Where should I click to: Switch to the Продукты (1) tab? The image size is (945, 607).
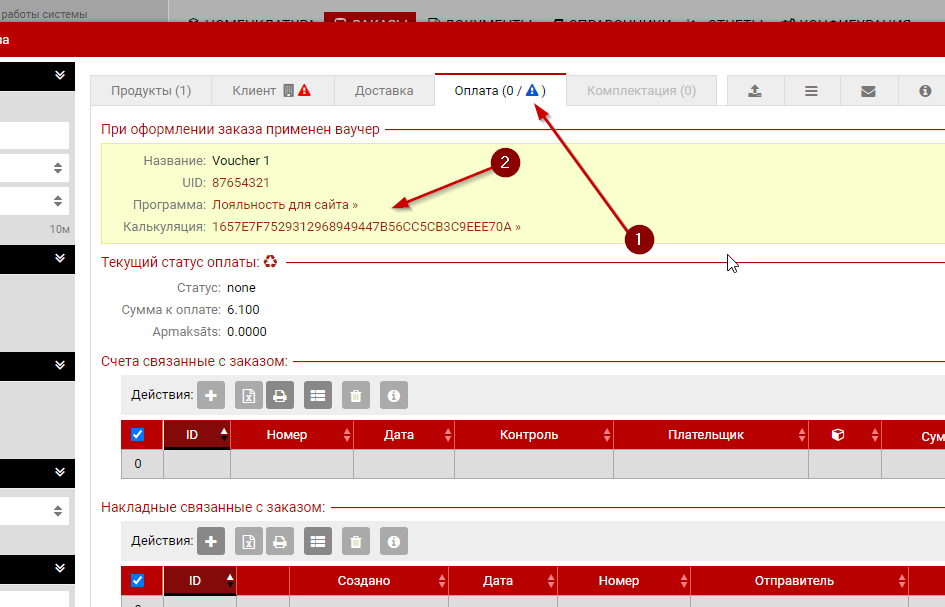click(x=151, y=90)
